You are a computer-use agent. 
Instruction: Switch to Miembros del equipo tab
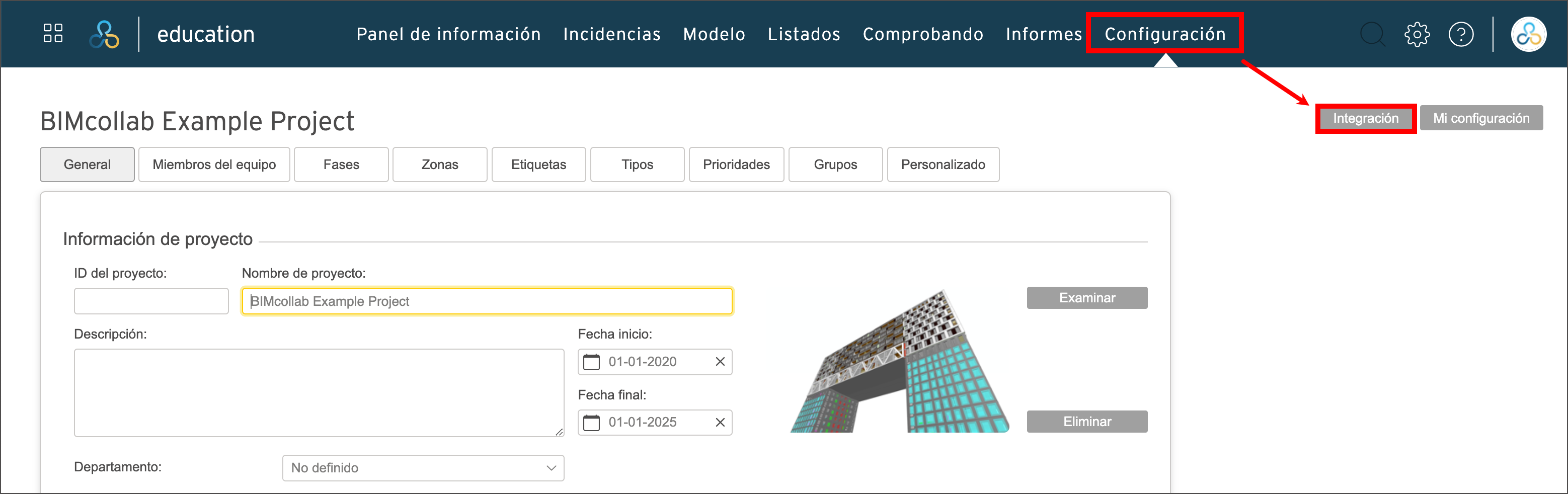(x=214, y=164)
